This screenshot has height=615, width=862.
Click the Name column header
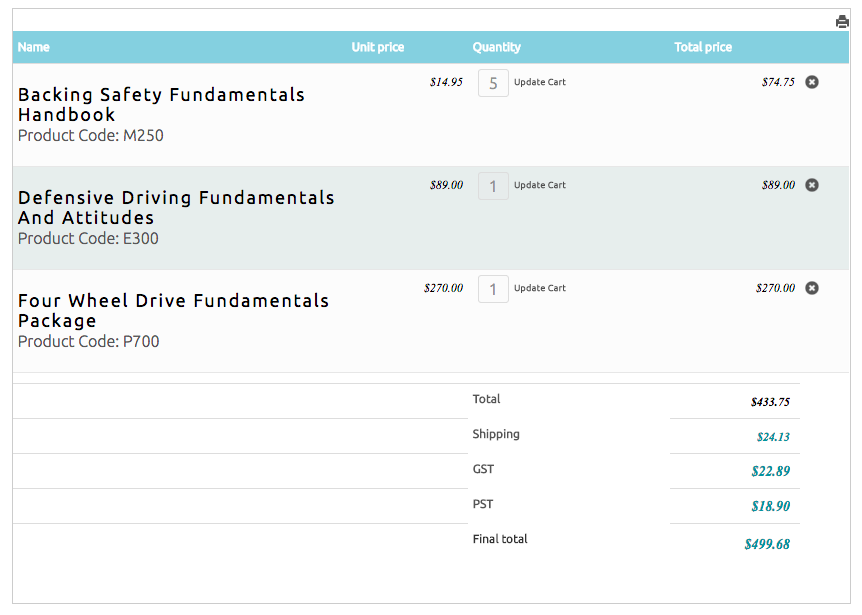click(x=34, y=47)
